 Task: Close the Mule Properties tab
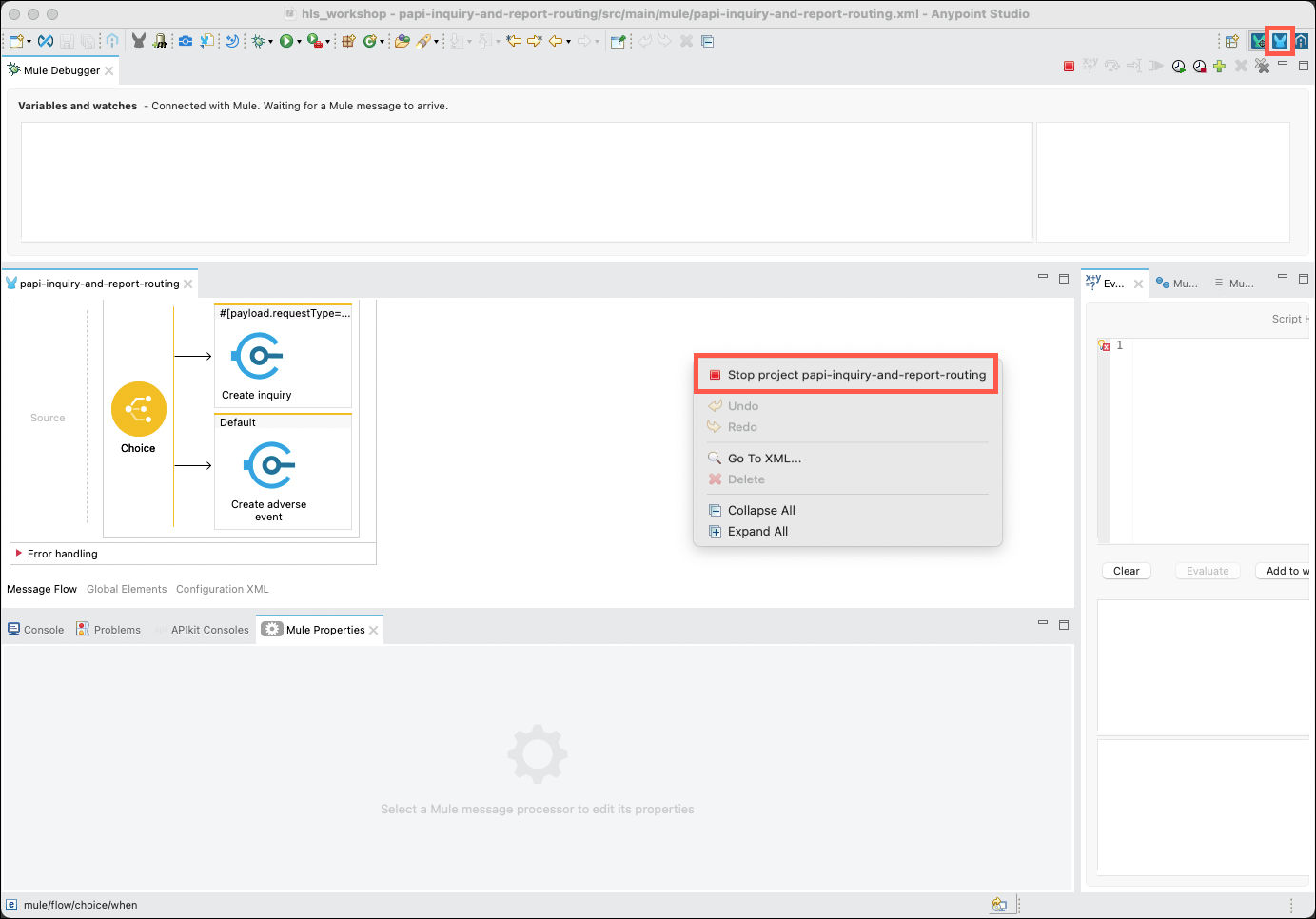point(374,631)
